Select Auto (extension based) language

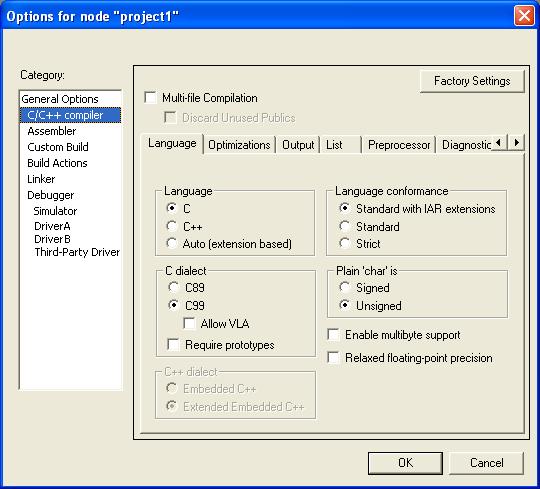click(x=172, y=243)
